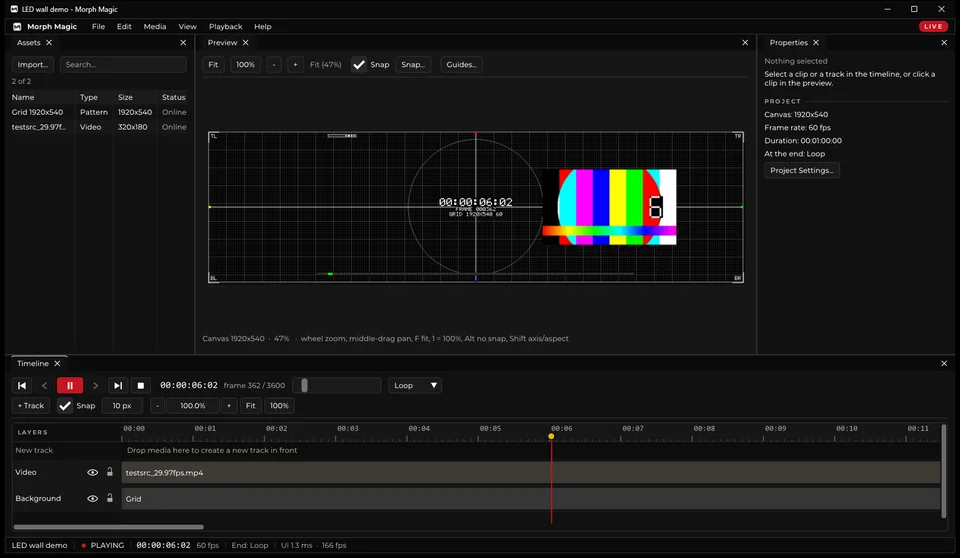Step back one frame
Image resolution: width=960 pixels, height=558 pixels.
tap(44, 385)
